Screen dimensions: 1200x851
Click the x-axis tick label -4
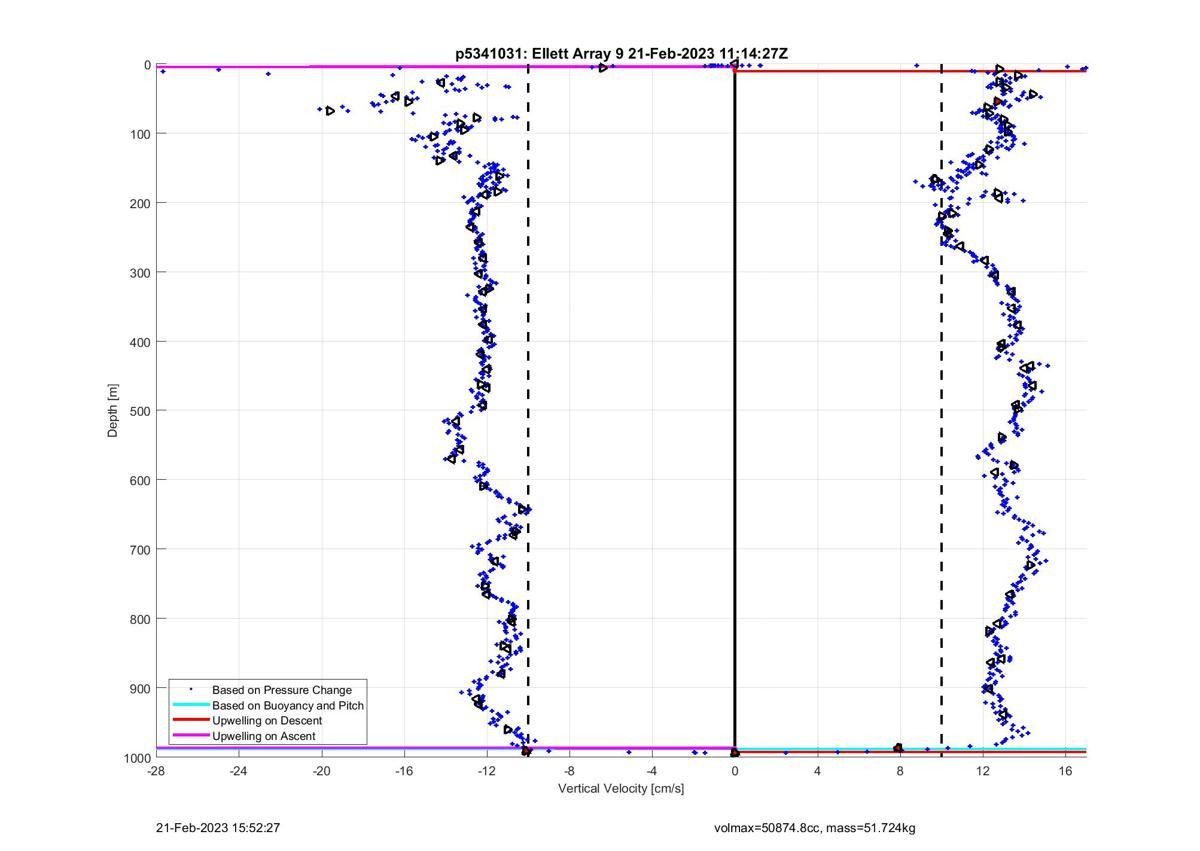pyautogui.click(x=652, y=771)
